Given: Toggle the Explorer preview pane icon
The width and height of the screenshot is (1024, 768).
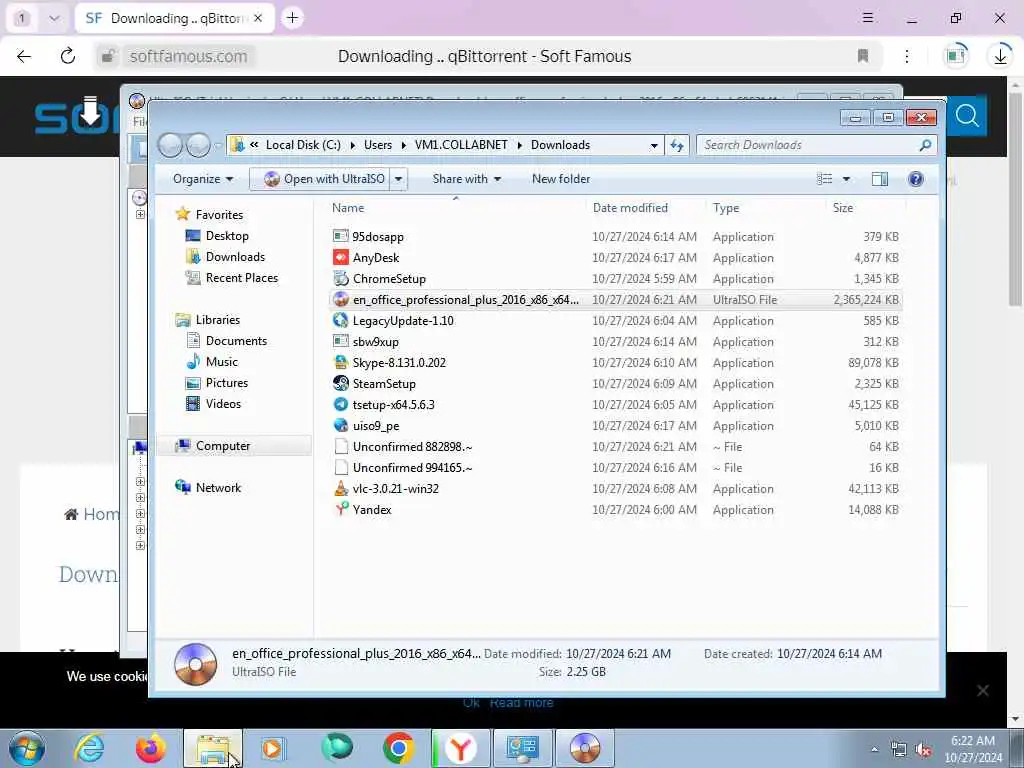Looking at the screenshot, I should [x=880, y=179].
